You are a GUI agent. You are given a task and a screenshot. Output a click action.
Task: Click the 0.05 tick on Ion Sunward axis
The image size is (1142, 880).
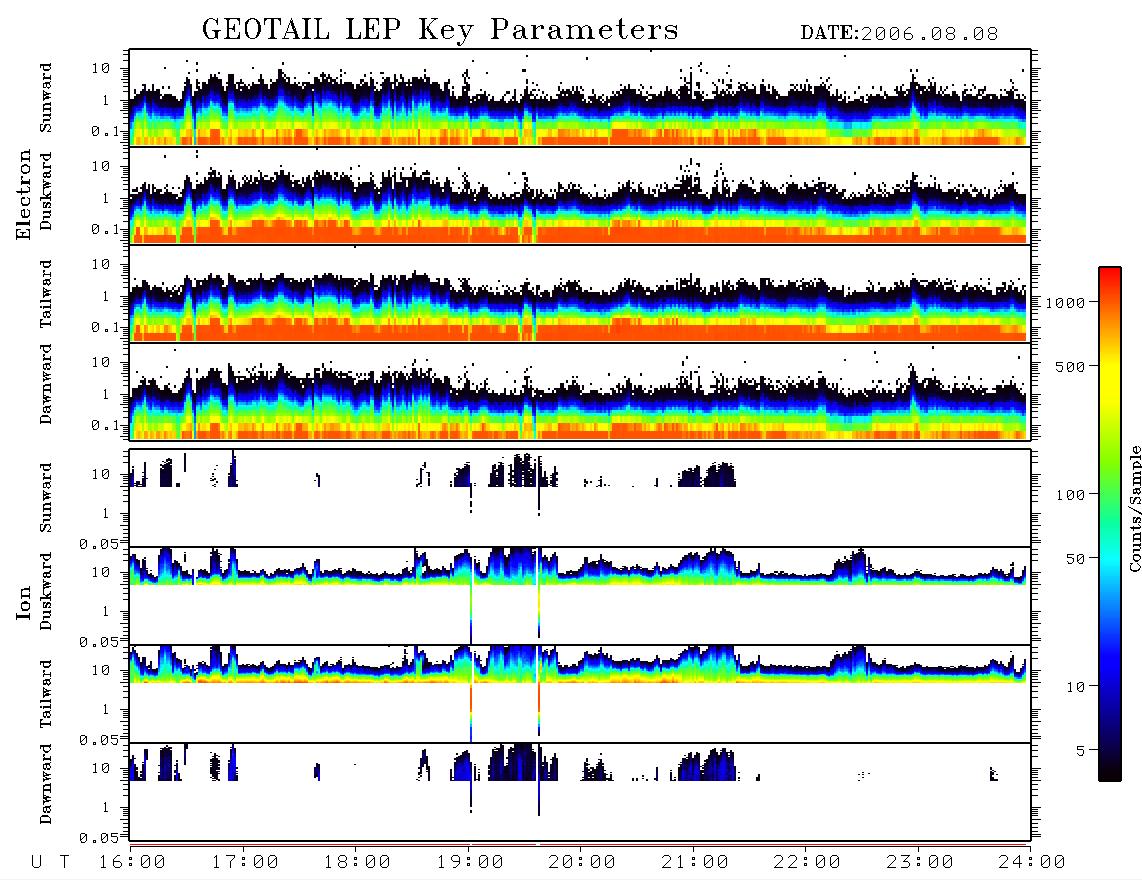tap(99, 544)
